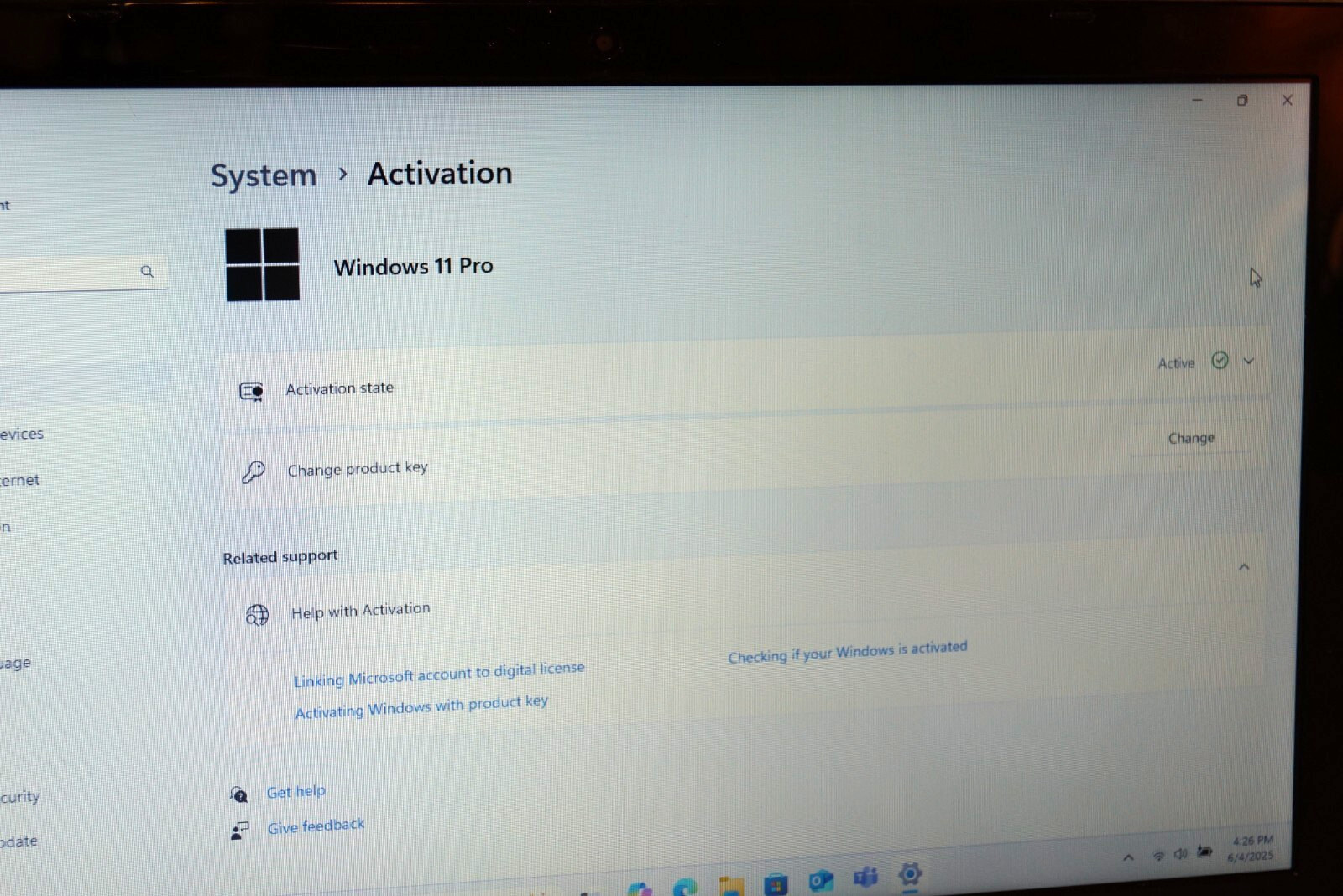Click the Activation state label

[339, 388]
